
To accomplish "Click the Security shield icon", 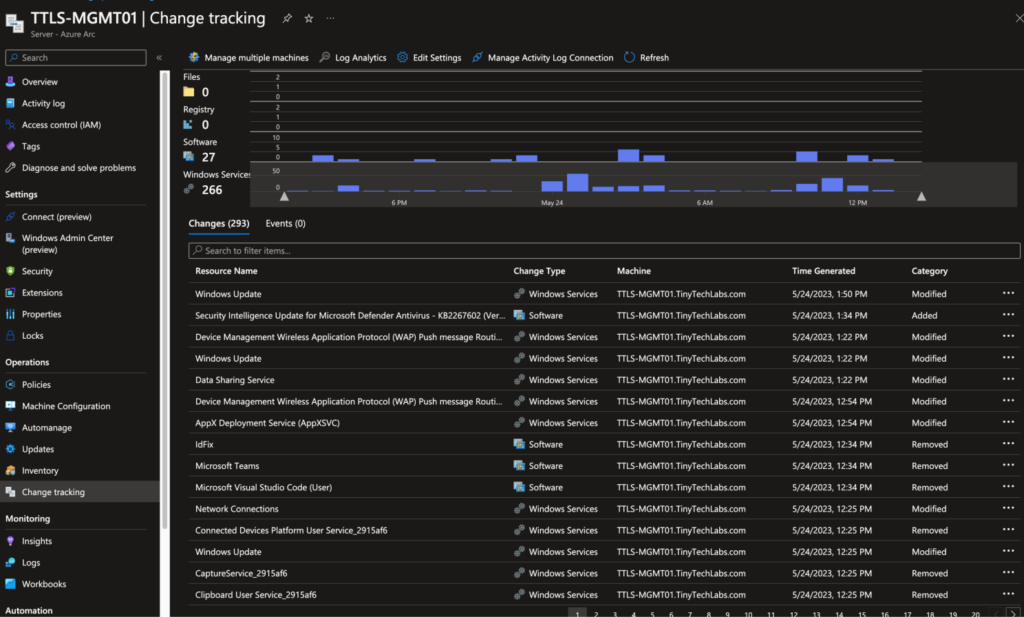I will 10,271.
